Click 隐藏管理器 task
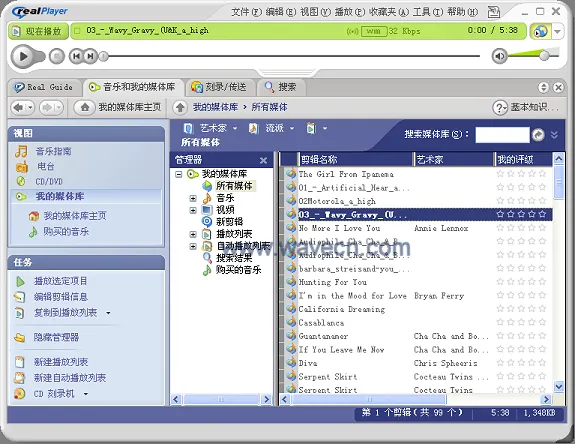Screen dimensions: 575x444 pos(56,337)
